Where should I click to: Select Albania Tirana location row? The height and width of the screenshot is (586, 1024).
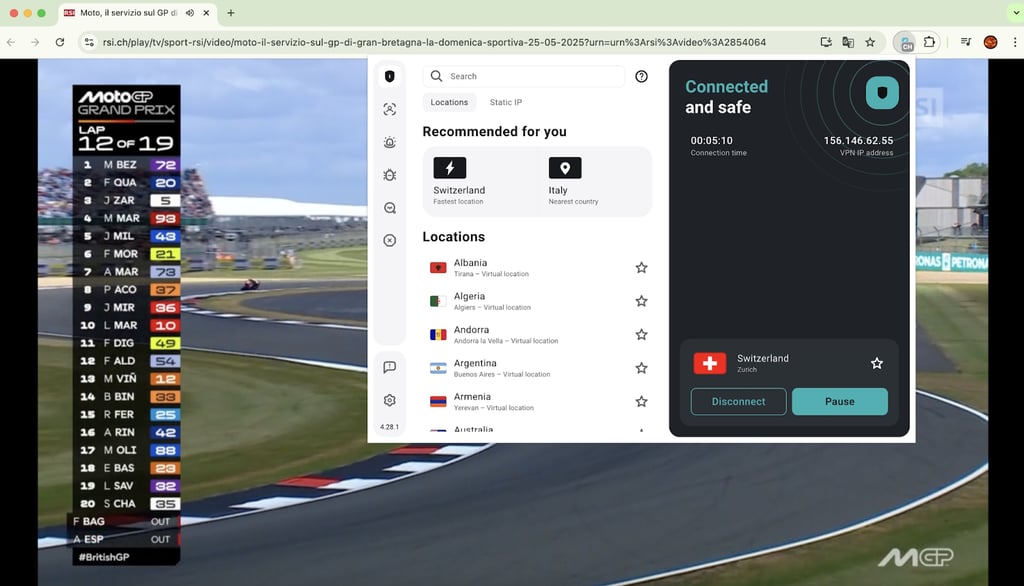pos(537,268)
